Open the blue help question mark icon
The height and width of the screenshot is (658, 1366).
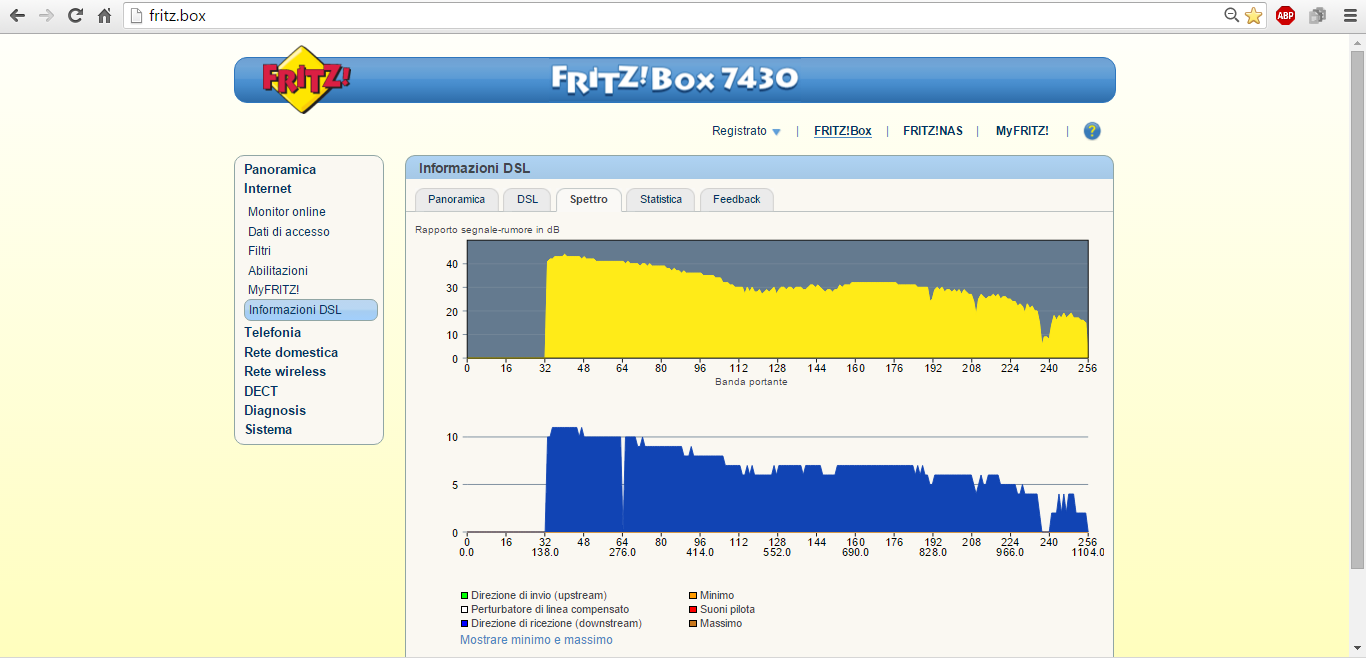coord(1092,131)
